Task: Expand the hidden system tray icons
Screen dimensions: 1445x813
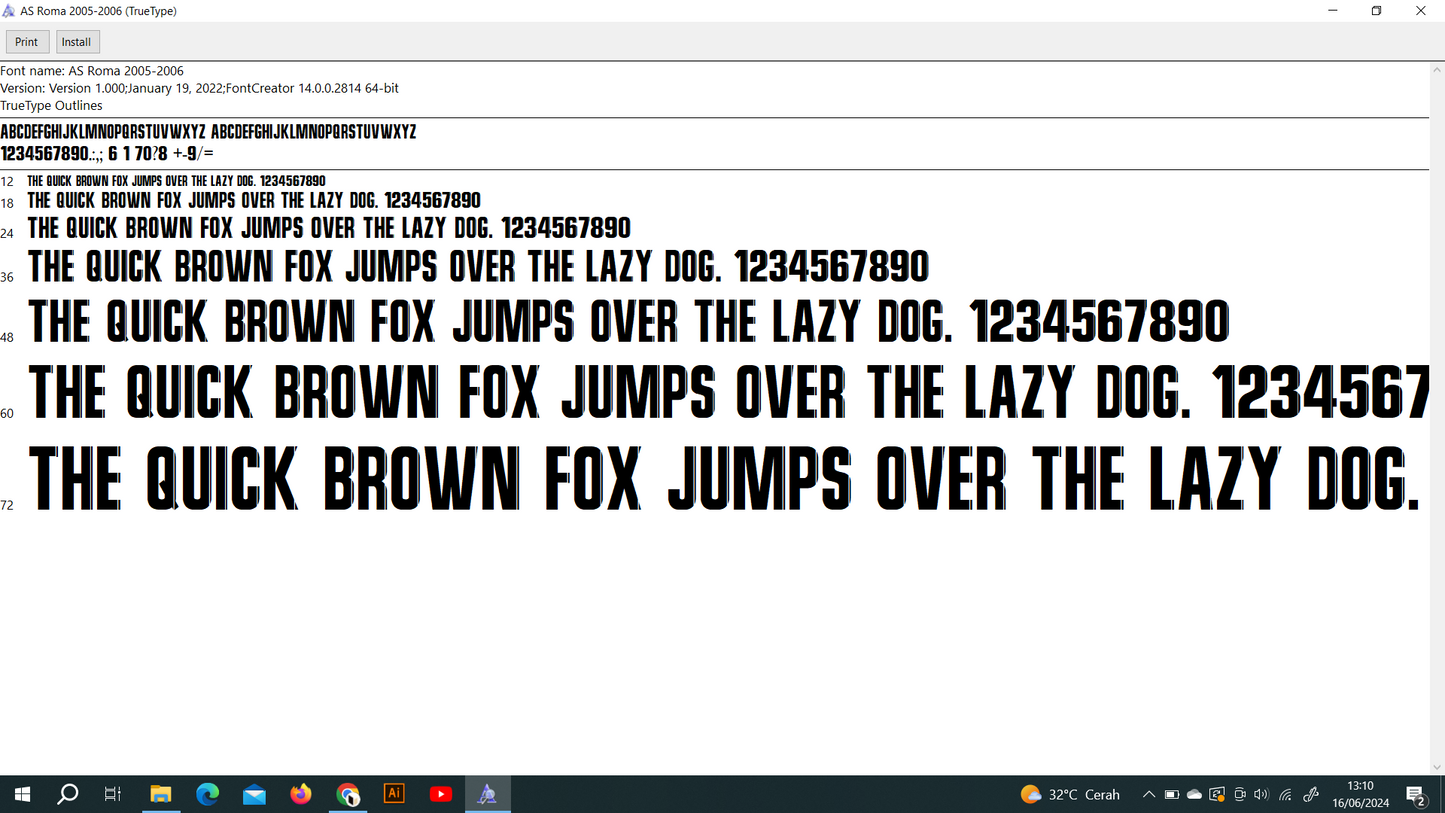Action: [x=1149, y=794]
